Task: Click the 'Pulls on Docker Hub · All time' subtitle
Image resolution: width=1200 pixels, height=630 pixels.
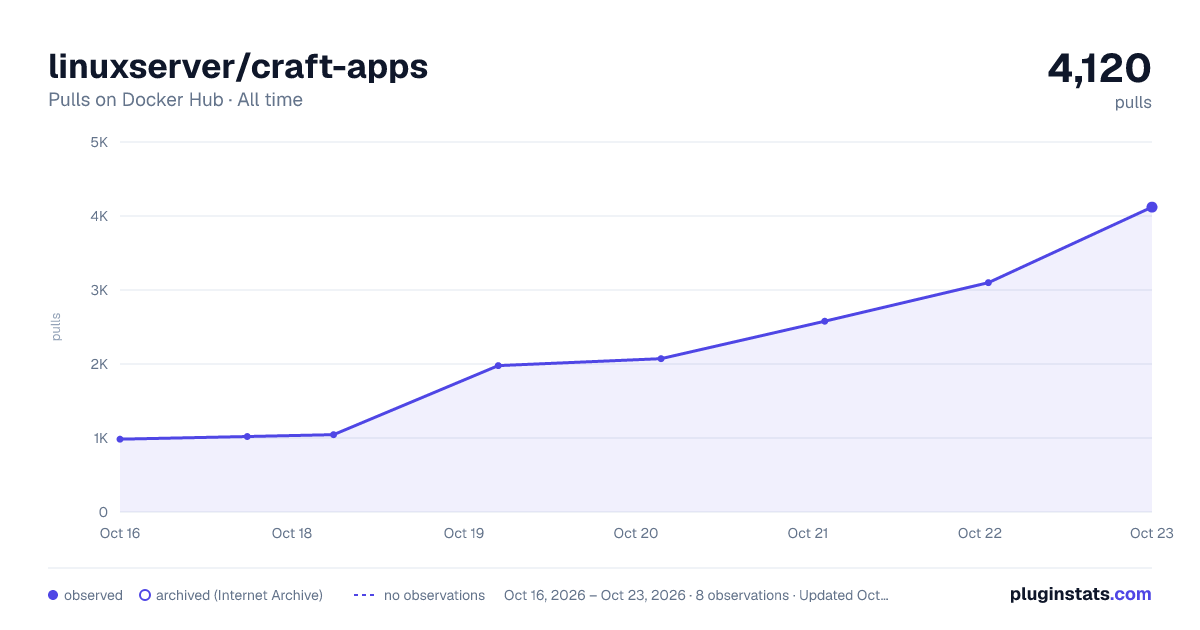Action: click(x=175, y=100)
